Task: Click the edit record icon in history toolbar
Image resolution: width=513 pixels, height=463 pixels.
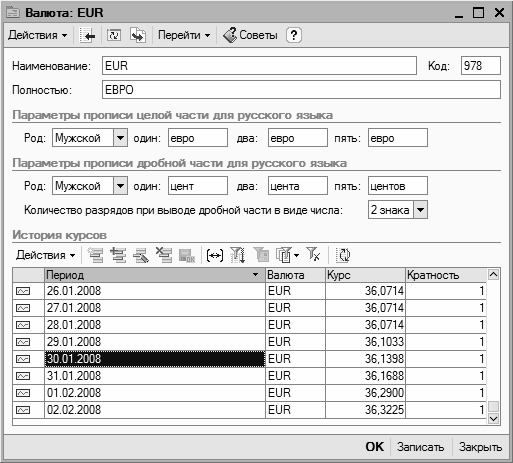Action: pyautogui.click(x=141, y=255)
